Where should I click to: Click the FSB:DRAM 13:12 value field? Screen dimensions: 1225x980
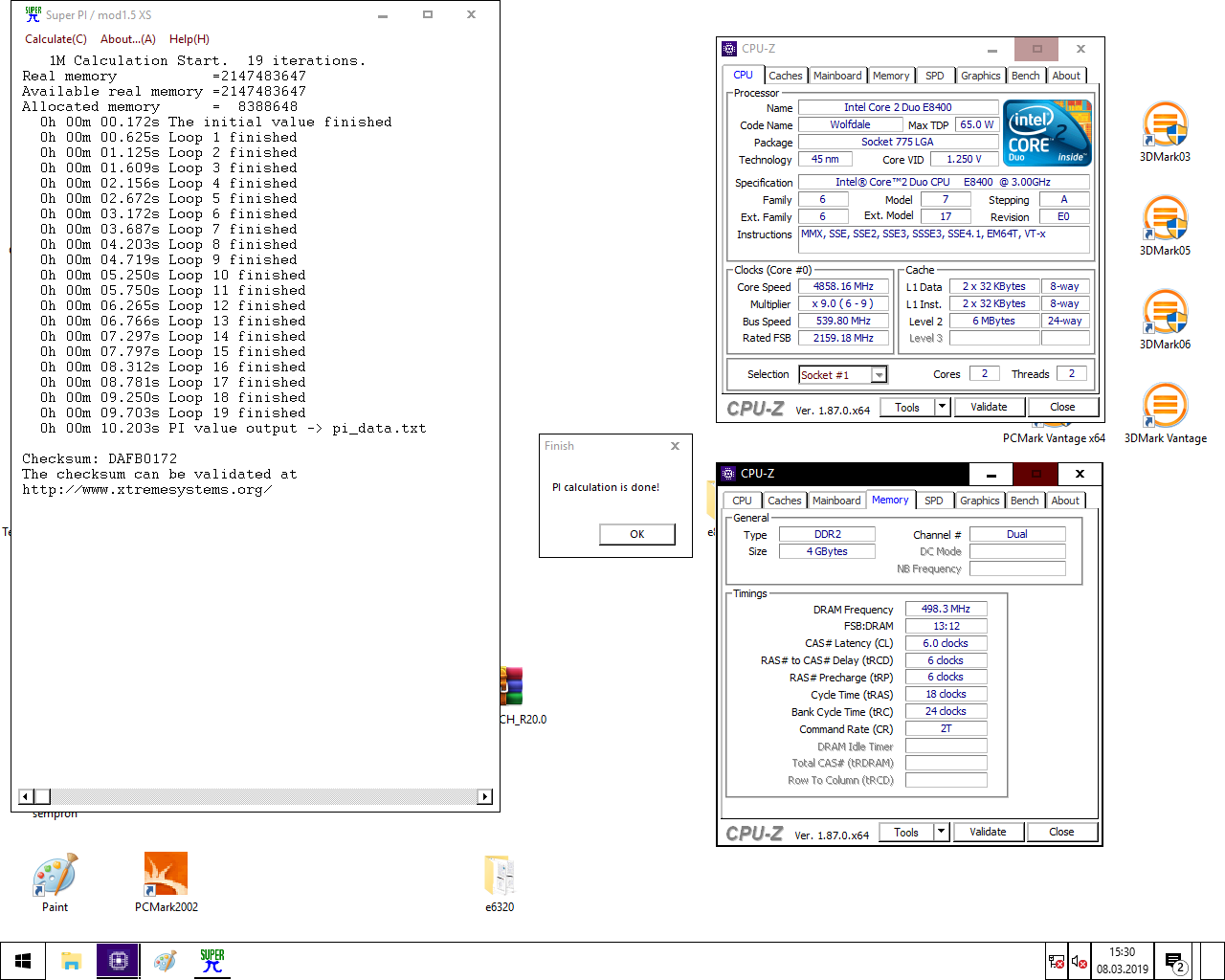point(946,626)
